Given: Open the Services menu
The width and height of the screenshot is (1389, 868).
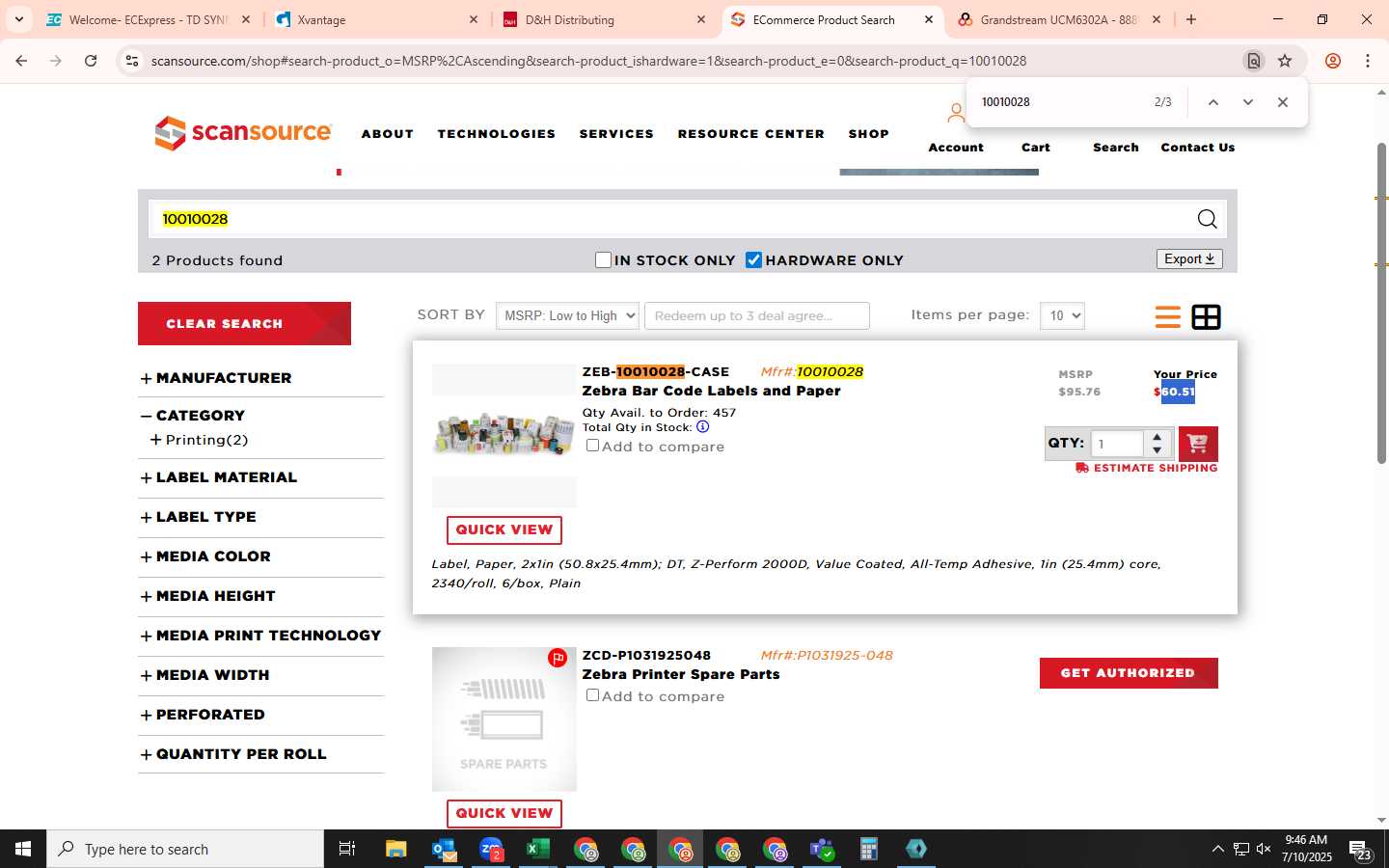Looking at the screenshot, I should (x=616, y=134).
